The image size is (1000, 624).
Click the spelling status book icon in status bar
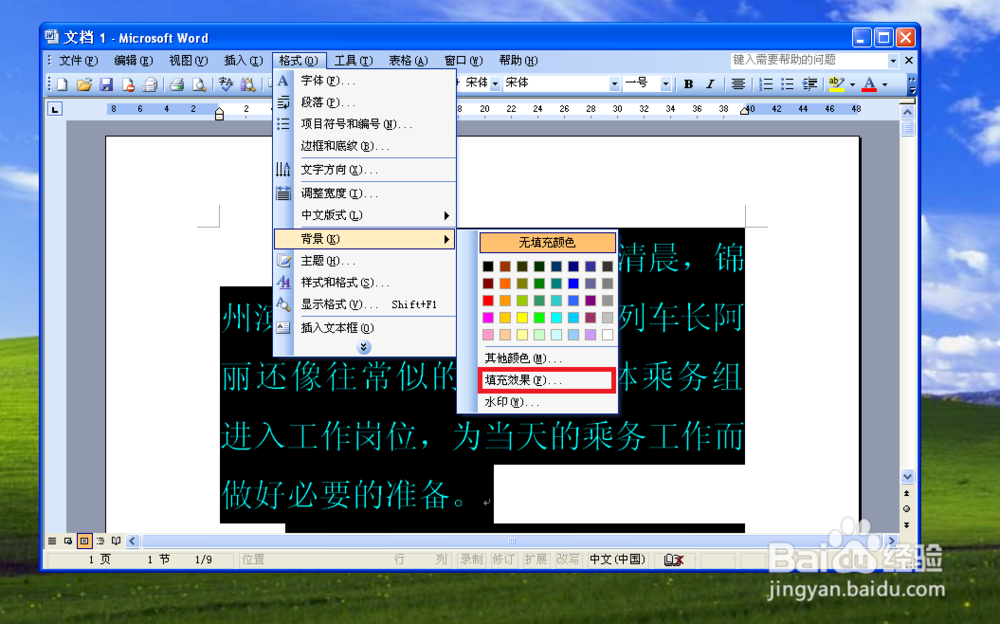pos(673,560)
